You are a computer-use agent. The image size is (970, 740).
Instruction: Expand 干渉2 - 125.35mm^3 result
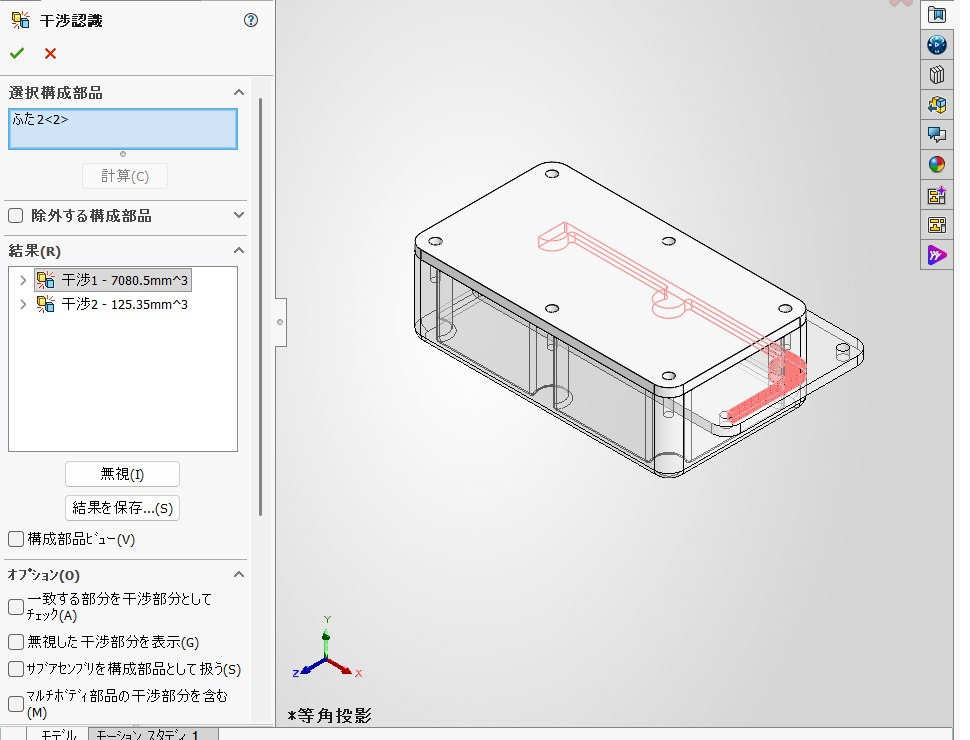click(x=23, y=304)
